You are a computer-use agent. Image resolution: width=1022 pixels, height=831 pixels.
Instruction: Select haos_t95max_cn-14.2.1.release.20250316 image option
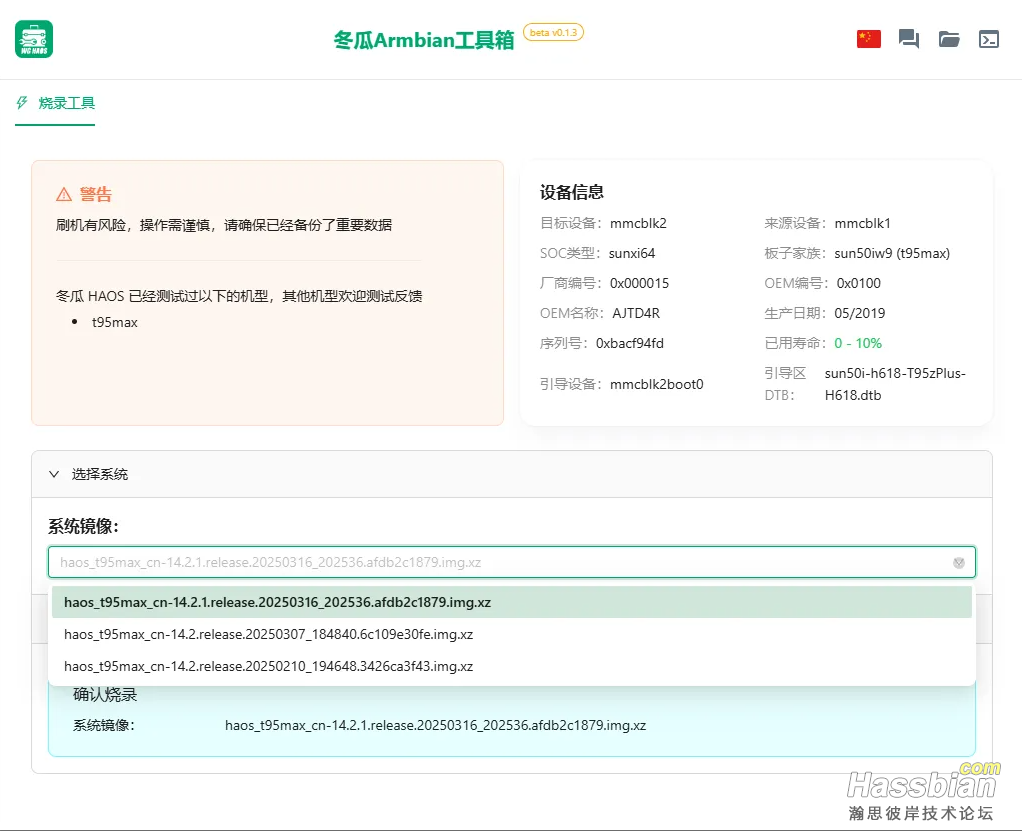click(512, 602)
